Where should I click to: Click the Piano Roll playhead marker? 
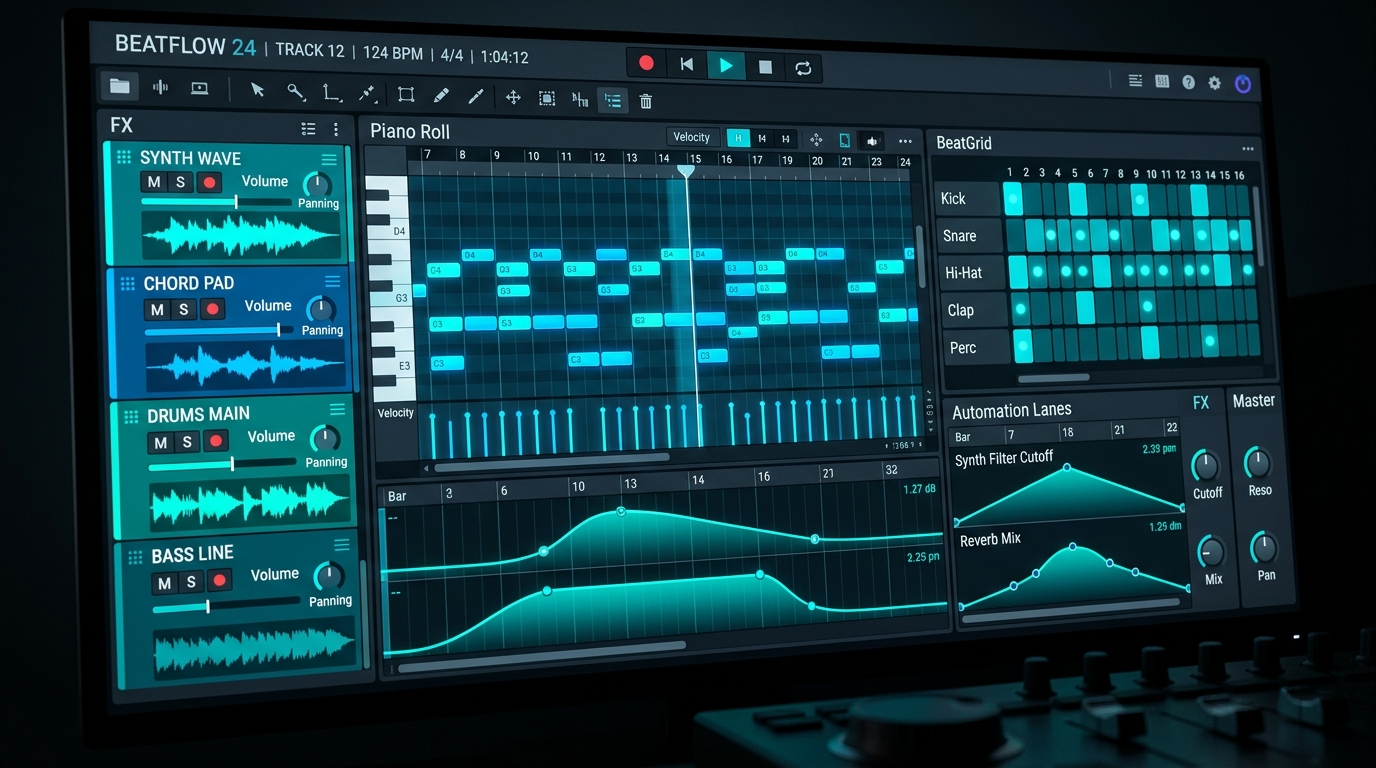[x=686, y=171]
